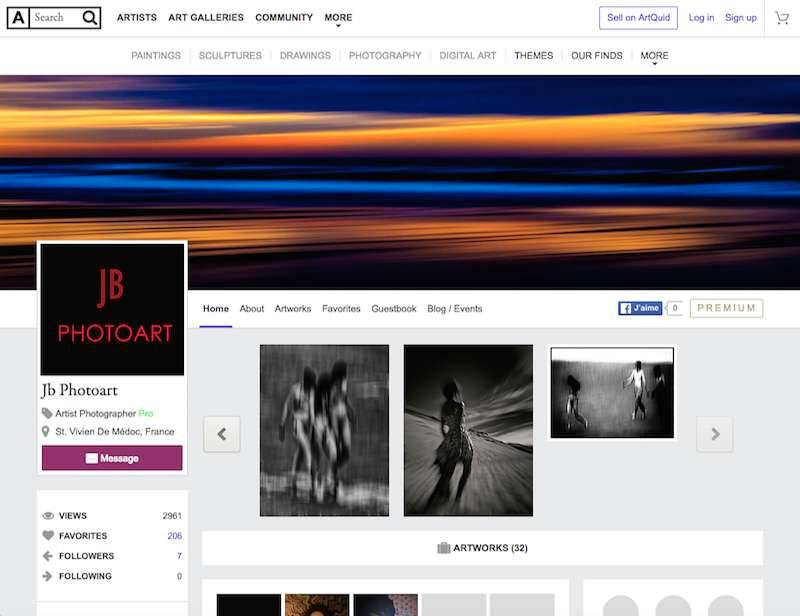The image size is (800, 616).
Task: Click the search magnifier icon
Action: click(90, 18)
